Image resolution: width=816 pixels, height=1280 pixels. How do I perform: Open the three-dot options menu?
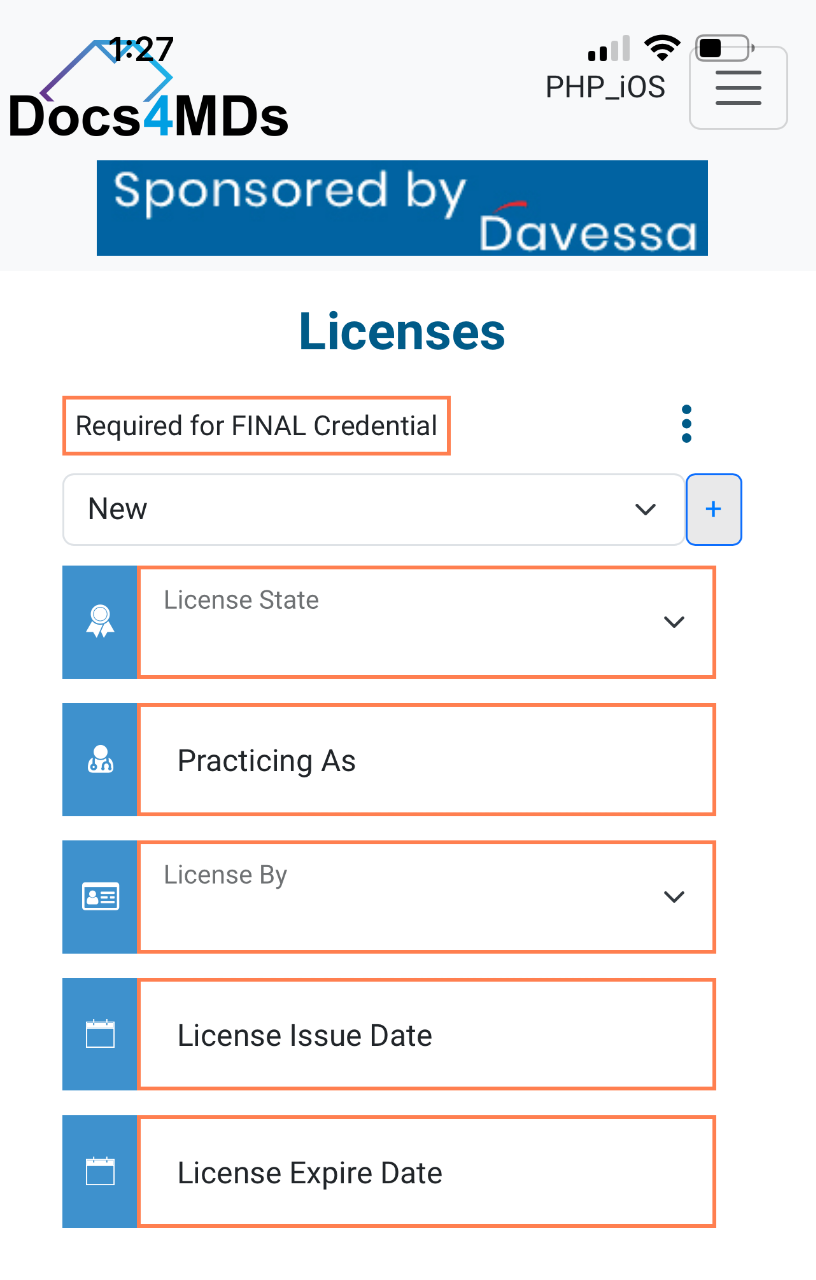click(x=686, y=423)
